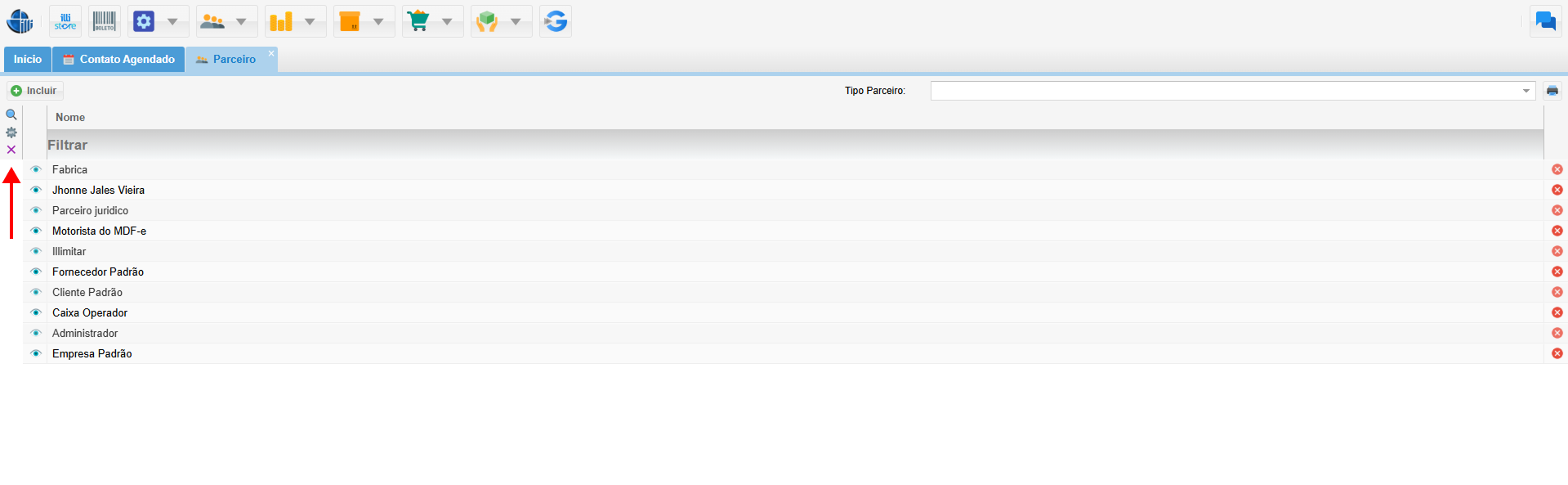Print the partner list
The width and height of the screenshot is (1568, 485).
pyautogui.click(x=1552, y=91)
